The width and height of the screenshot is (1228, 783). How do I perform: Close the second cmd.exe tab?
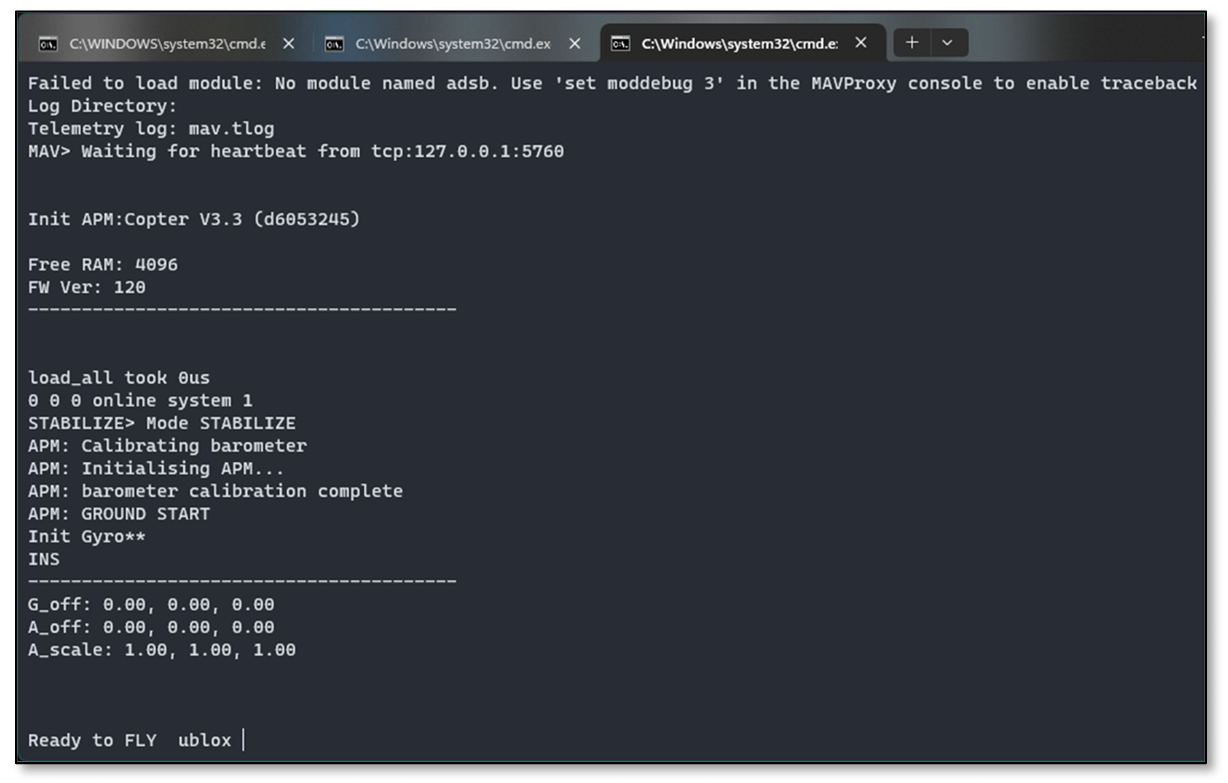575,44
